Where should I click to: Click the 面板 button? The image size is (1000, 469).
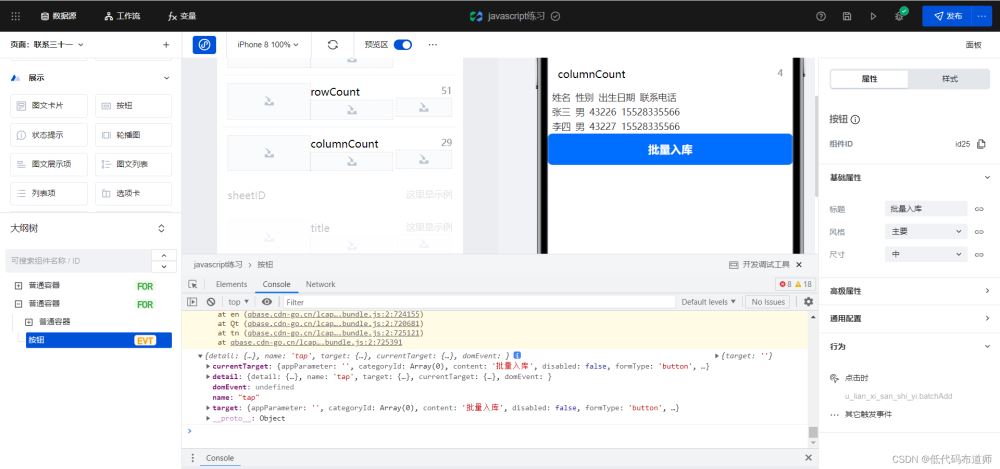[973, 45]
